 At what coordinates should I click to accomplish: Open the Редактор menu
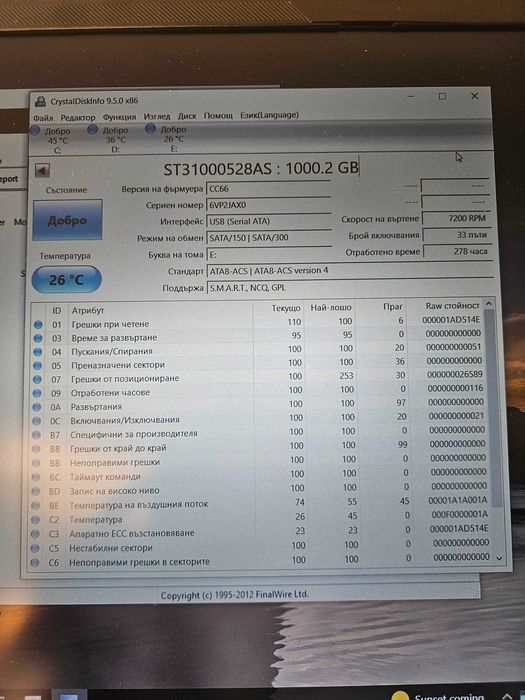[x=78, y=117]
